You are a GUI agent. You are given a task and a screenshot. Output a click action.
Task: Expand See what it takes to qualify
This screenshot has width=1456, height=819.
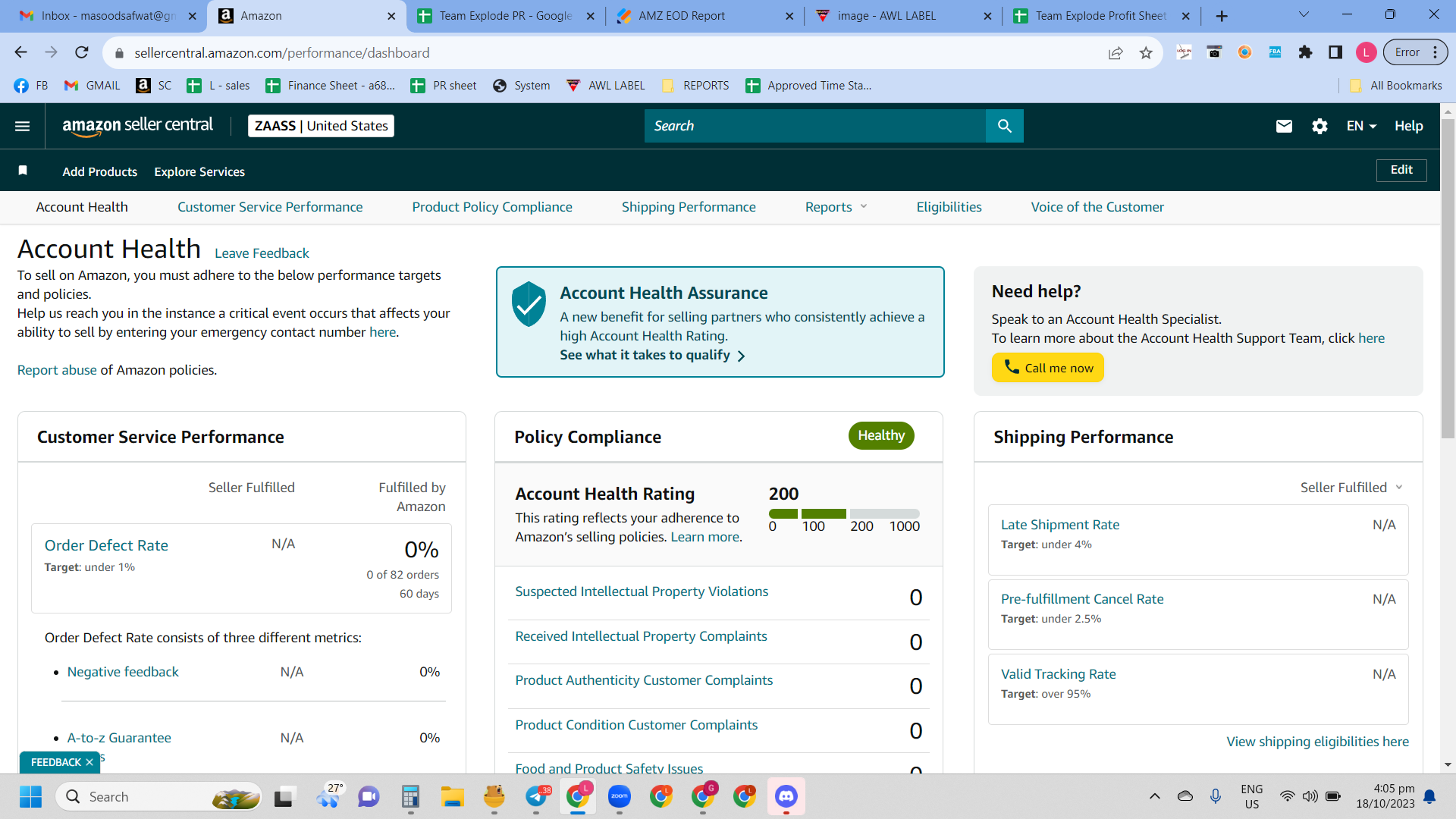tap(652, 355)
